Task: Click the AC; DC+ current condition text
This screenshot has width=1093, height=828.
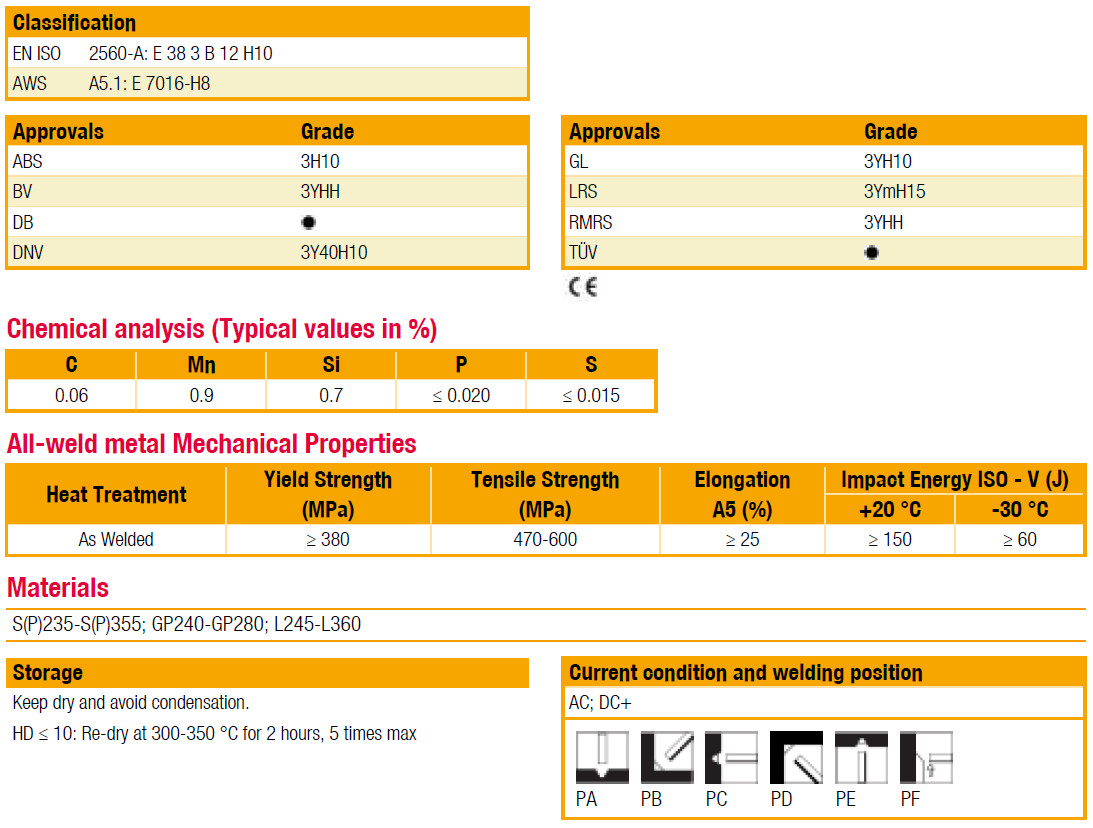Action: click(600, 703)
